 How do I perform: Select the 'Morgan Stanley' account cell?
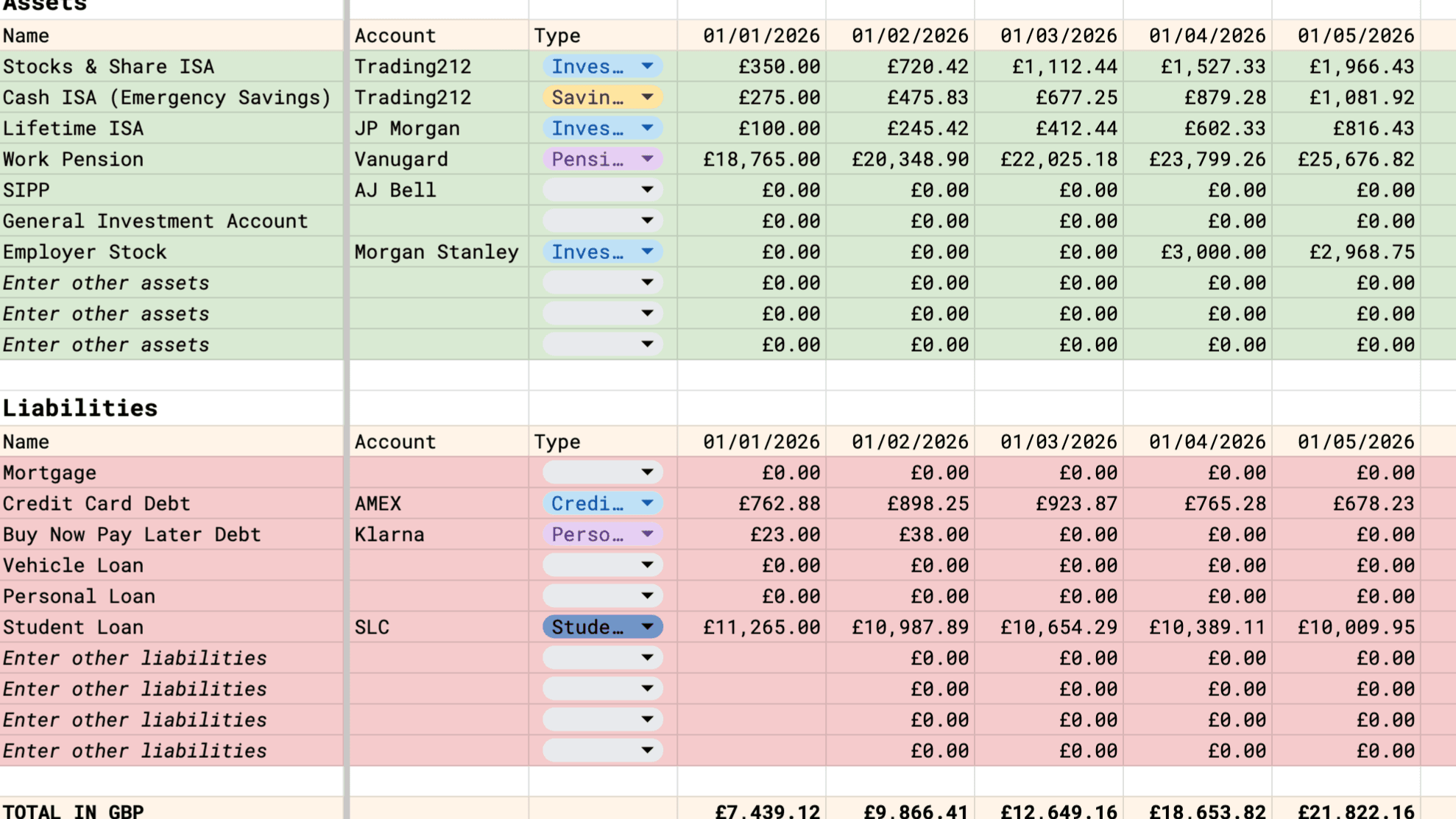coord(439,252)
